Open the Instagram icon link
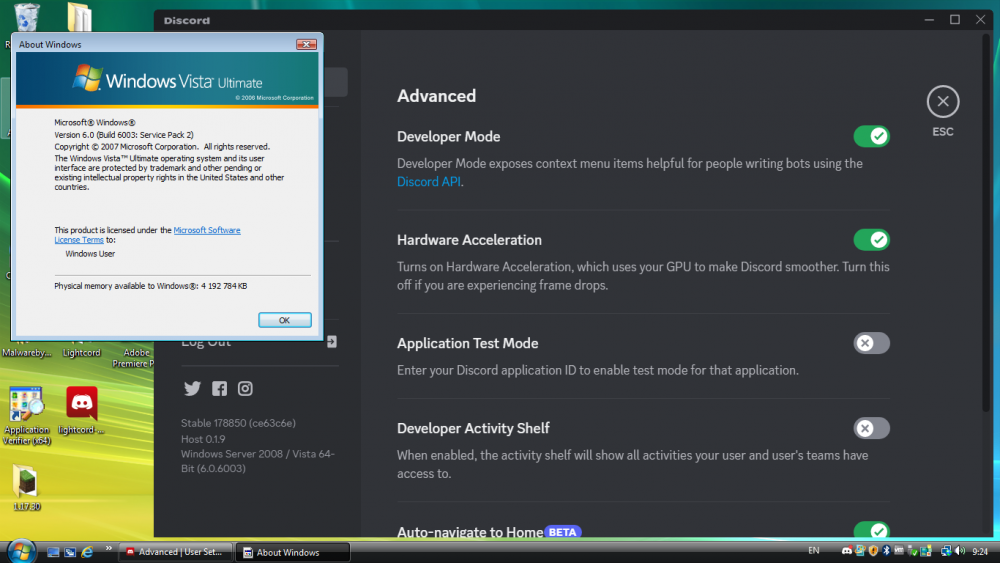The height and width of the screenshot is (563, 1000). 245,389
